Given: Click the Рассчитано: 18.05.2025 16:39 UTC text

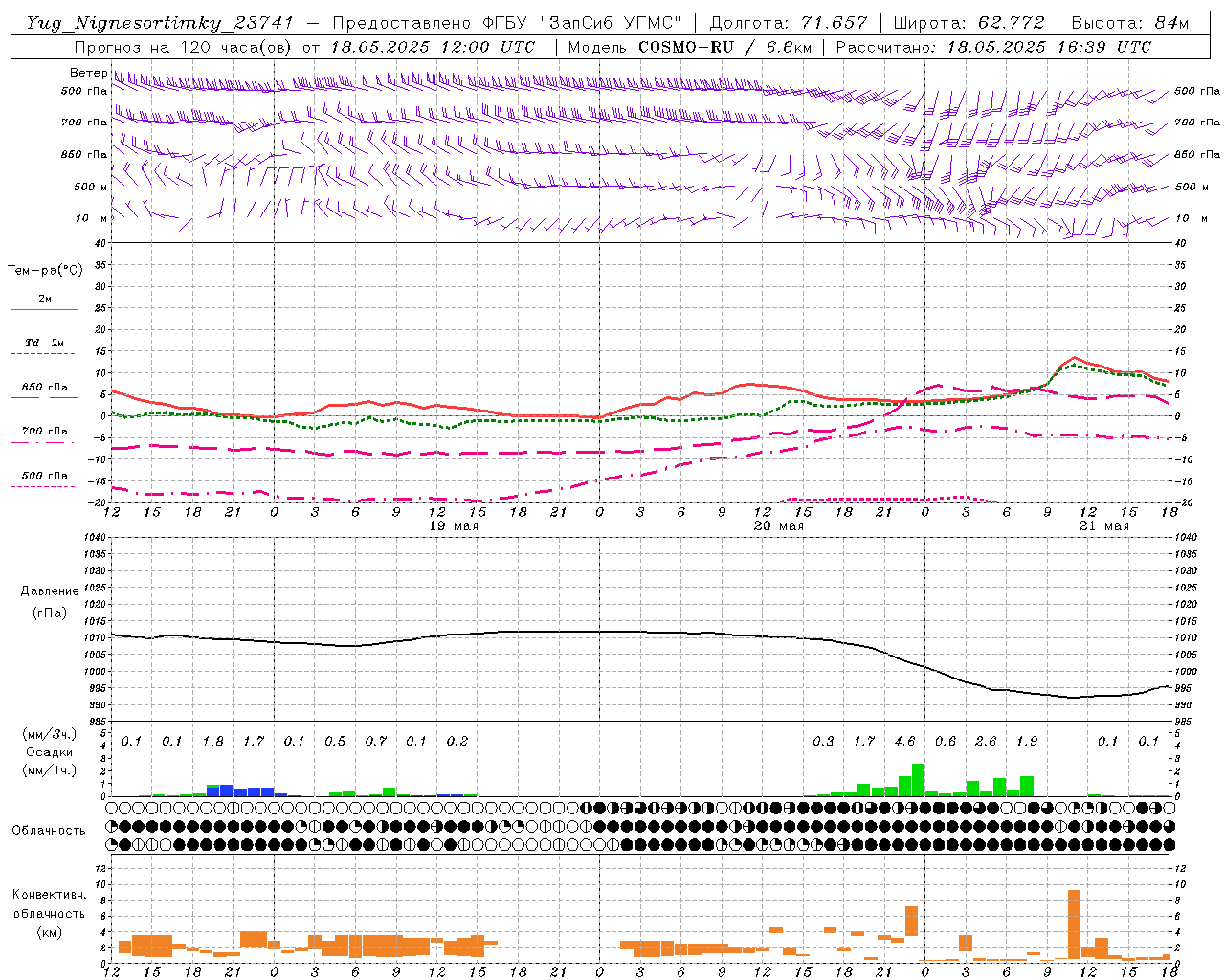Looking at the screenshot, I should click(993, 47).
